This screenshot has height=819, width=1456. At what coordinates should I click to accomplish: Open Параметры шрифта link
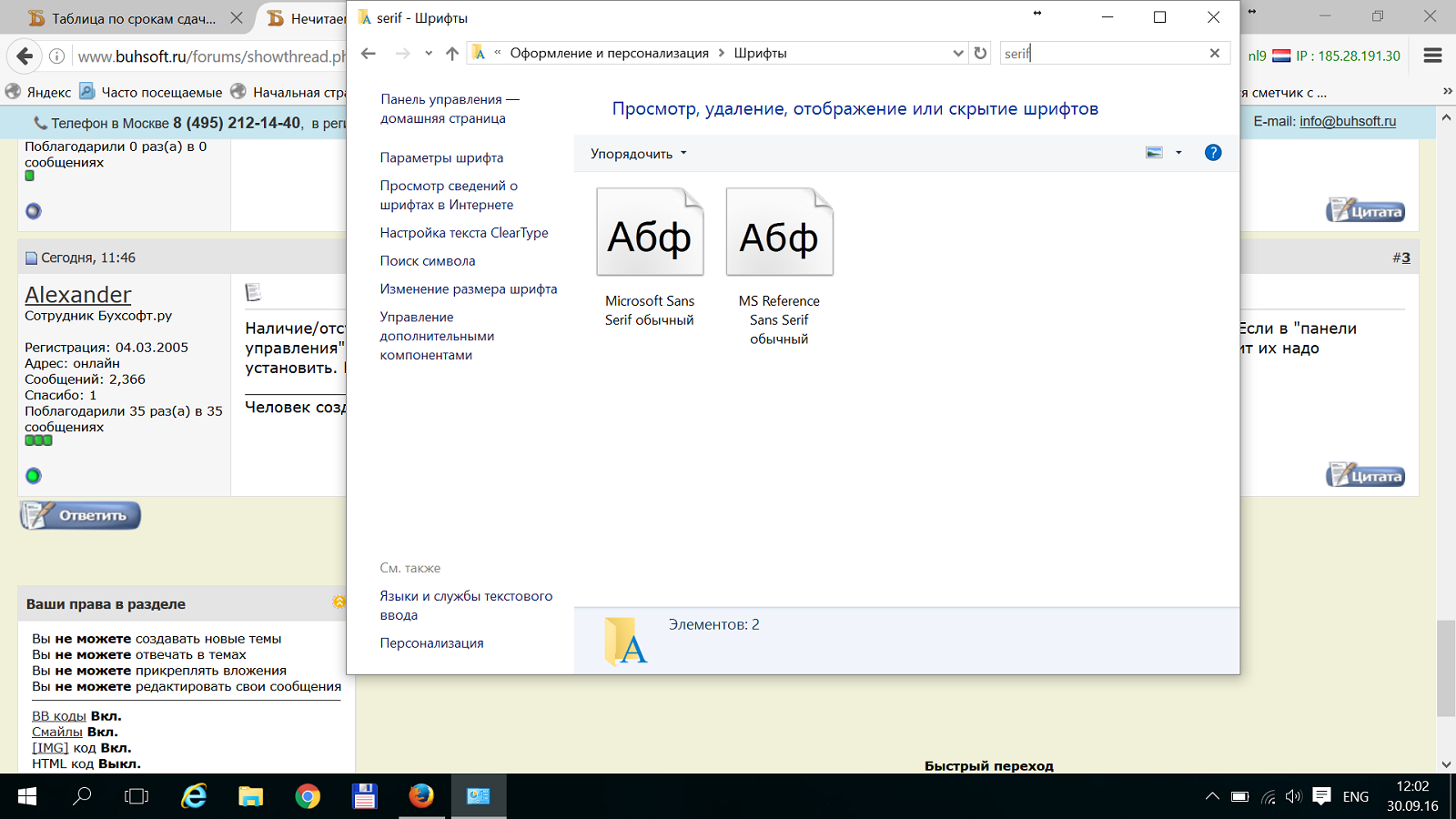click(x=441, y=158)
